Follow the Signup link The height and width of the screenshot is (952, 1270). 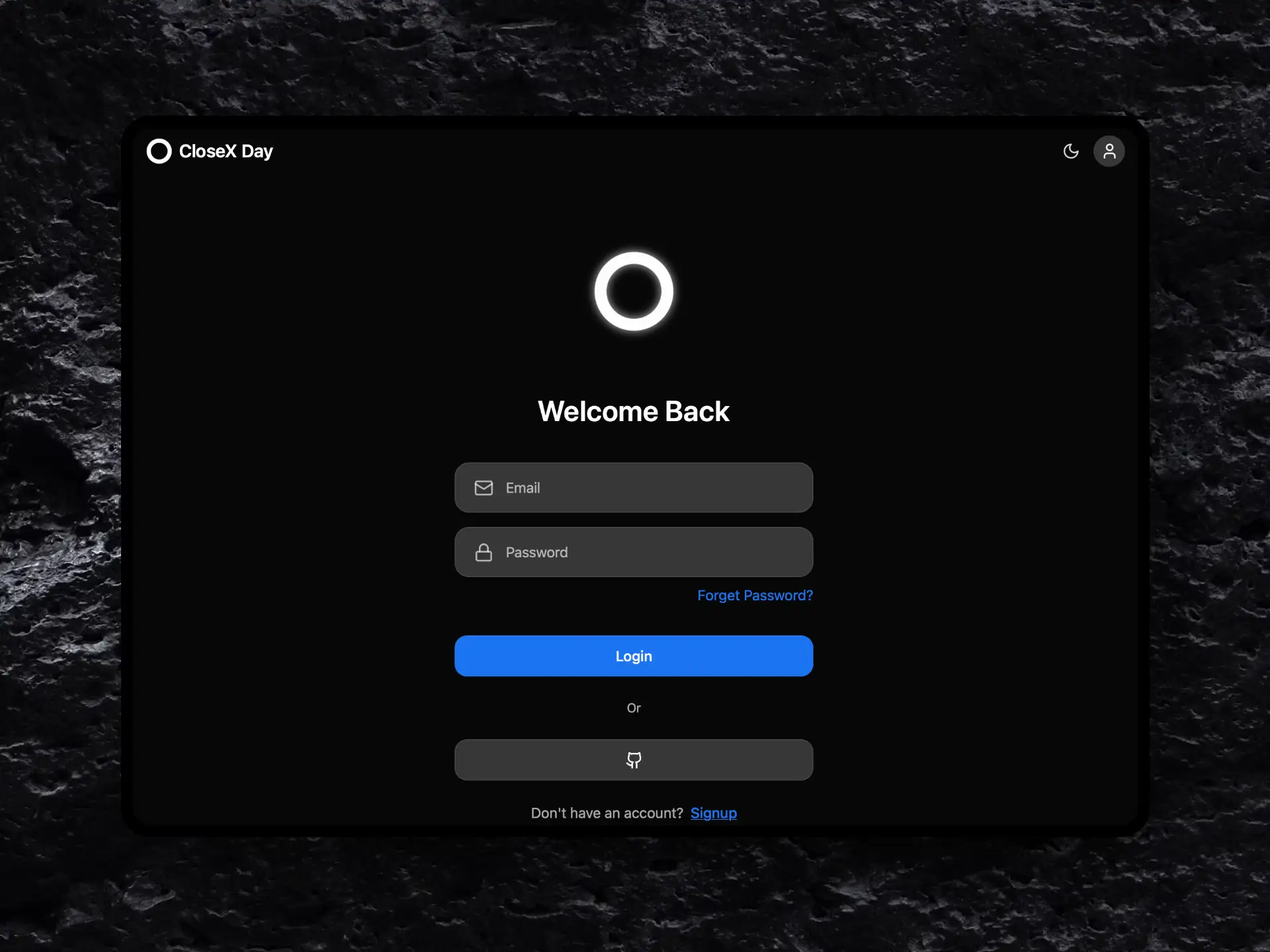tap(713, 813)
